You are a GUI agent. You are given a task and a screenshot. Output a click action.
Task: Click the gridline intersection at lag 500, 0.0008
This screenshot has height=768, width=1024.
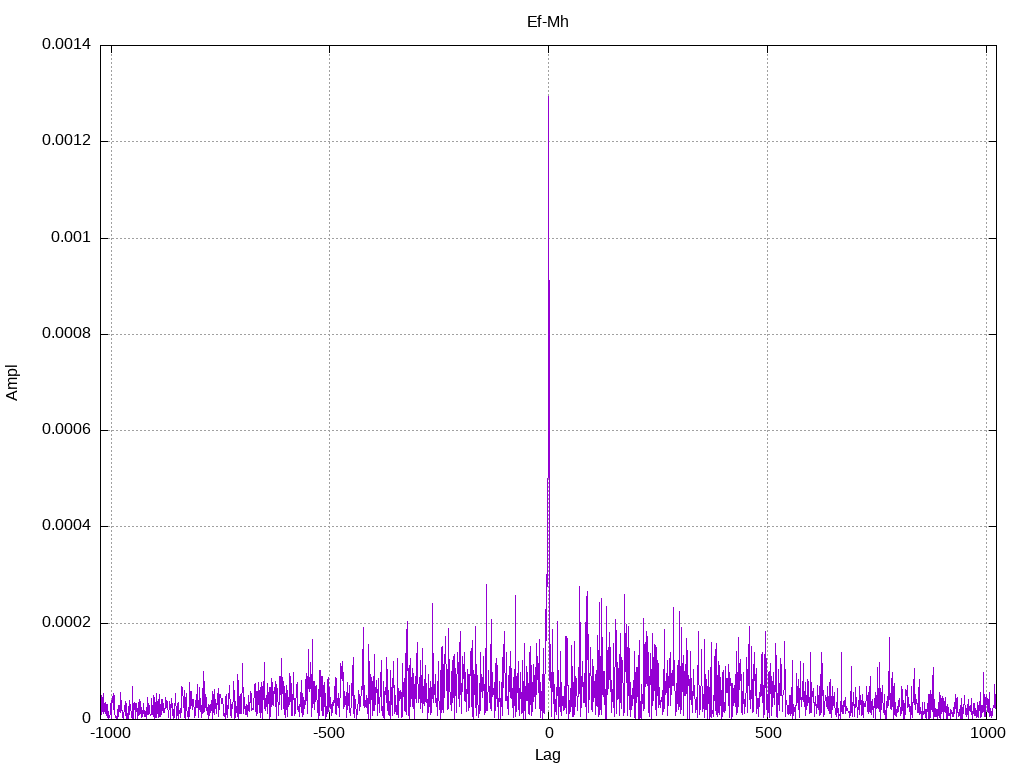[x=767, y=334]
